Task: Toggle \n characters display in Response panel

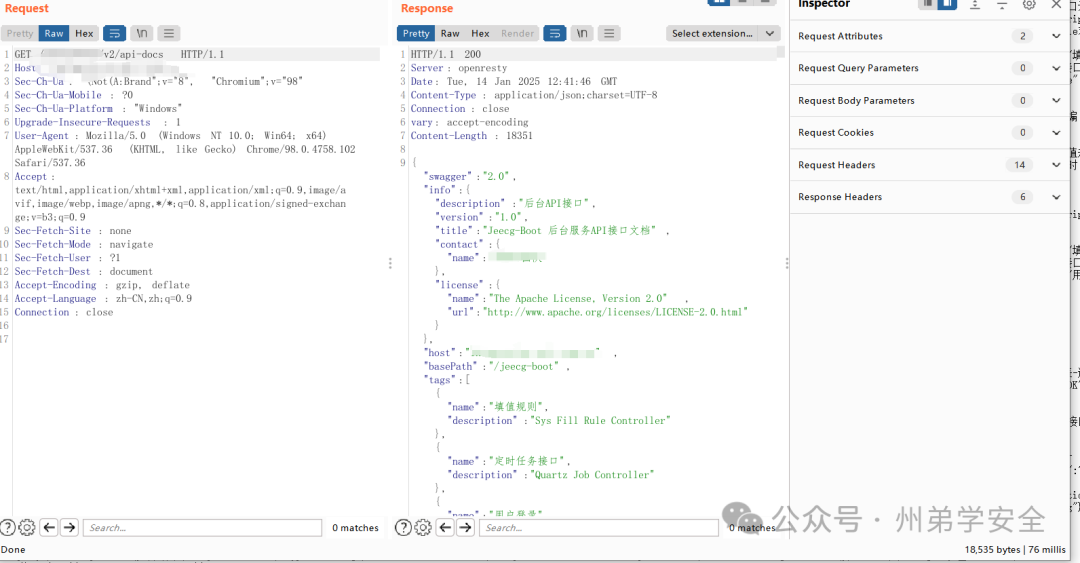Action: click(582, 33)
